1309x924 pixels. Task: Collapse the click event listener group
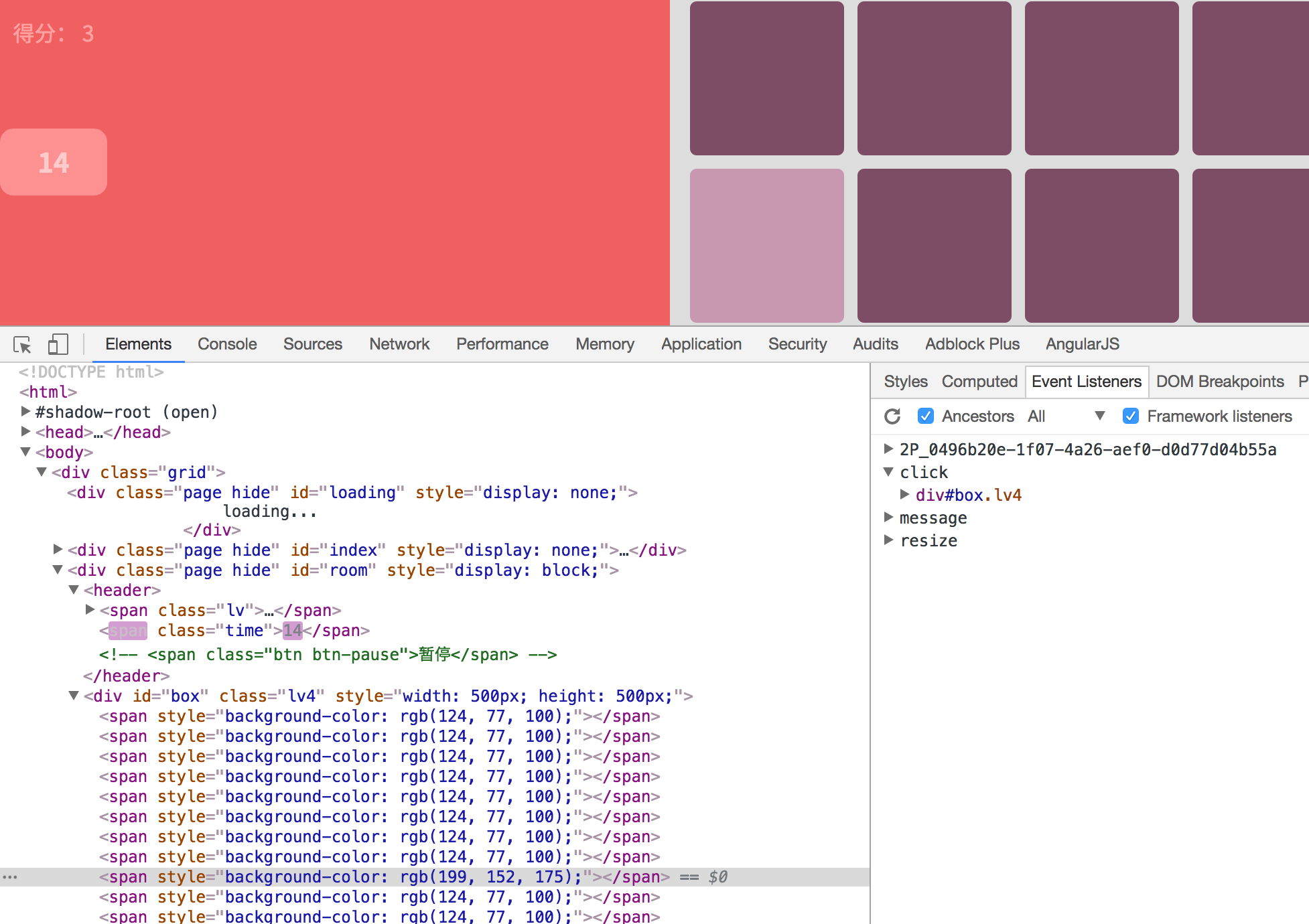[x=889, y=472]
